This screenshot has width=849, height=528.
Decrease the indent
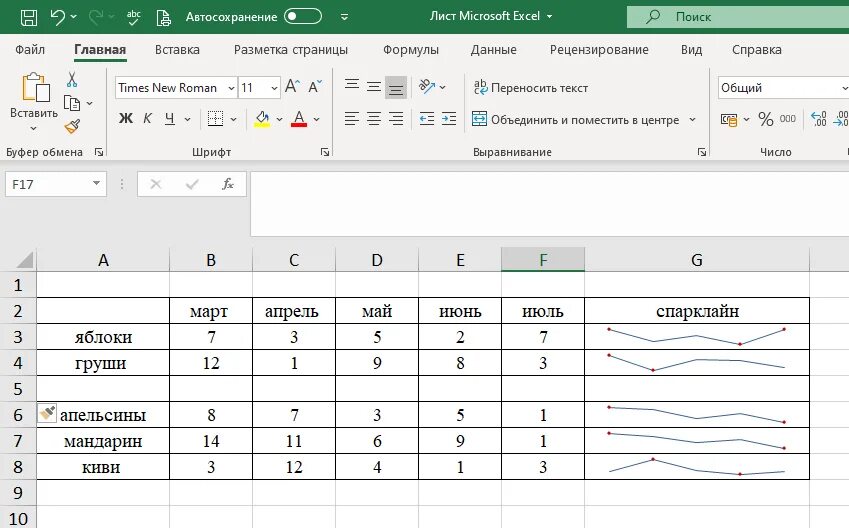pos(427,119)
